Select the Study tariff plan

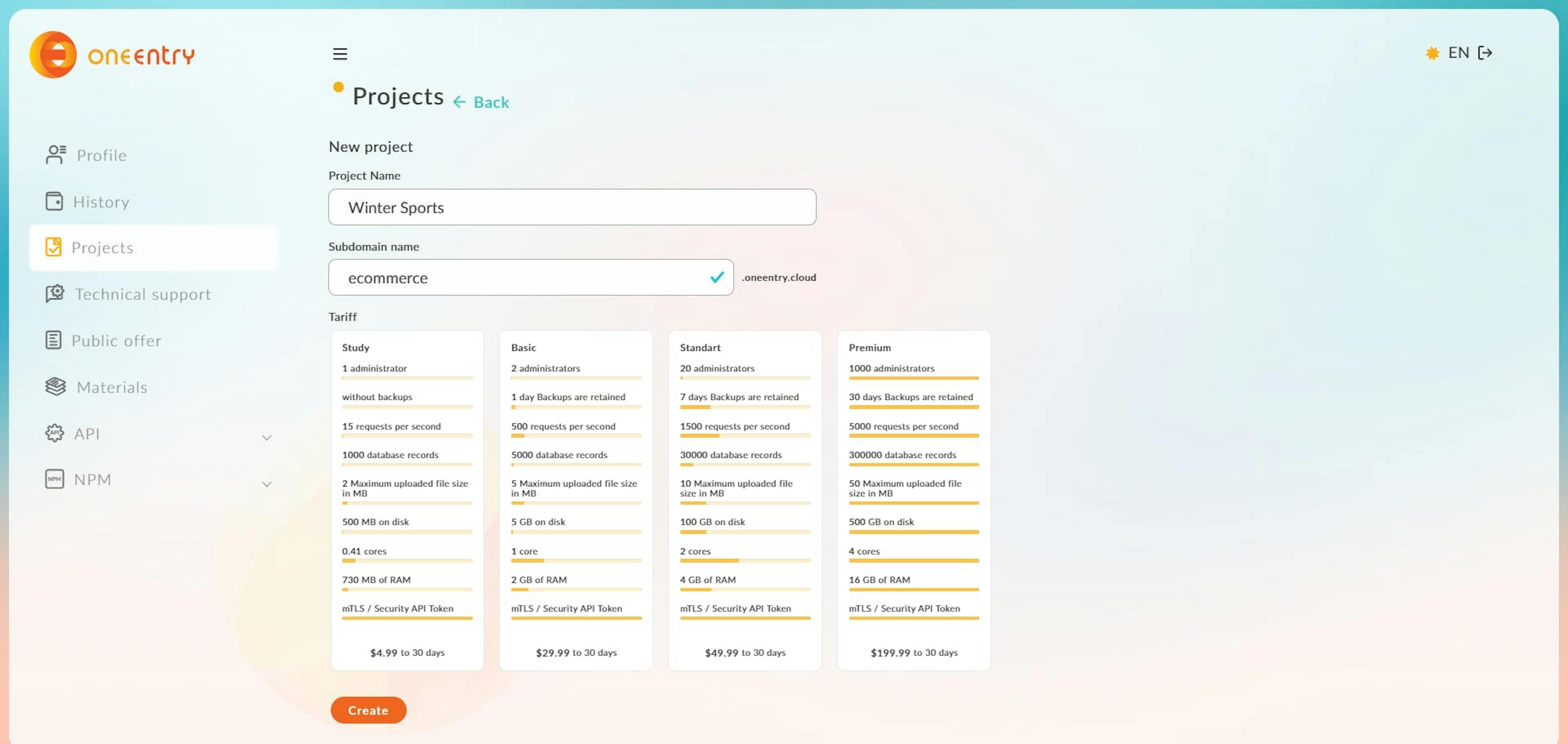tap(406, 500)
